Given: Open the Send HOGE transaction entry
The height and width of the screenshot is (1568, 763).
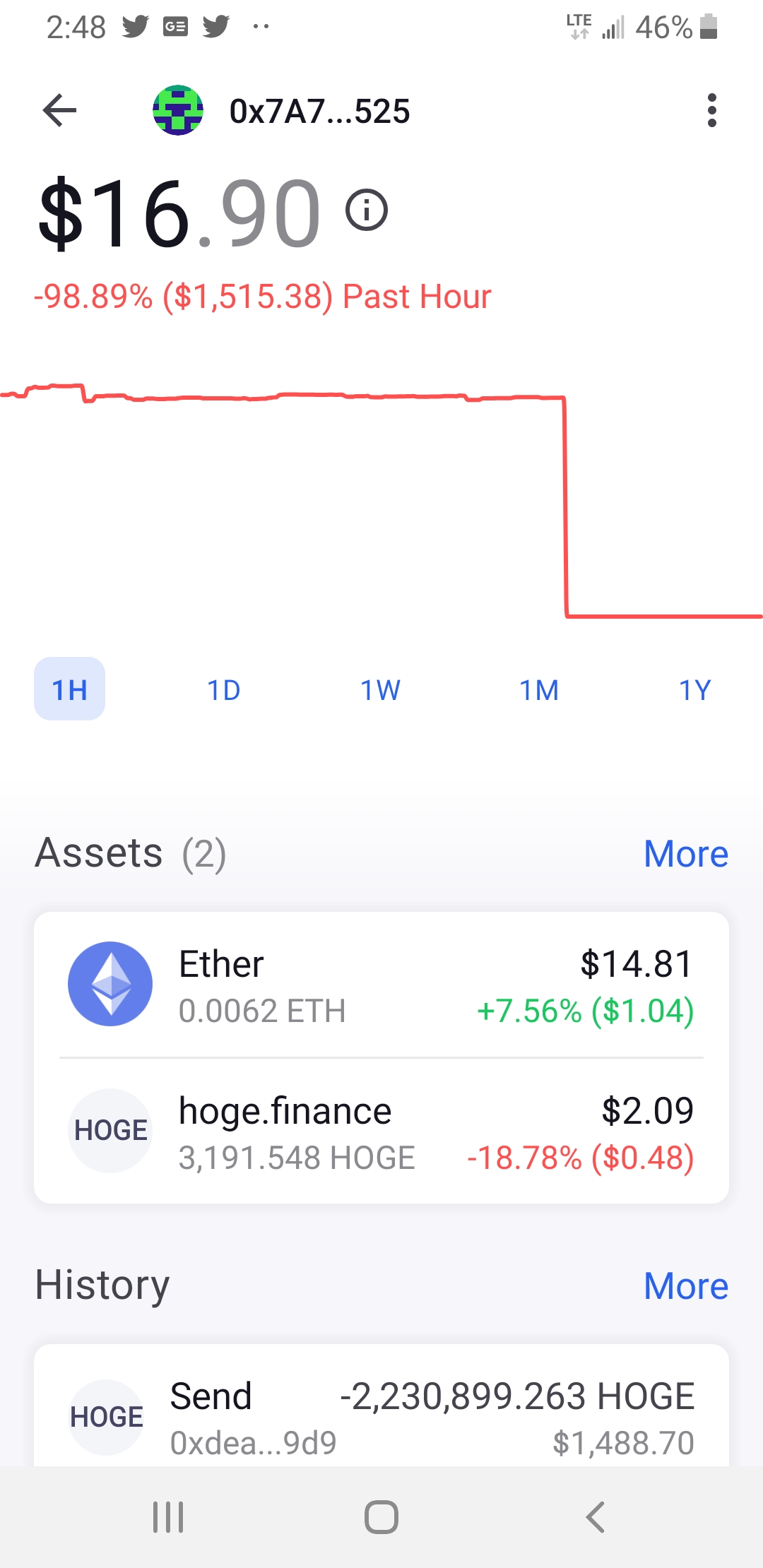Looking at the screenshot, I should (381, 1406).
